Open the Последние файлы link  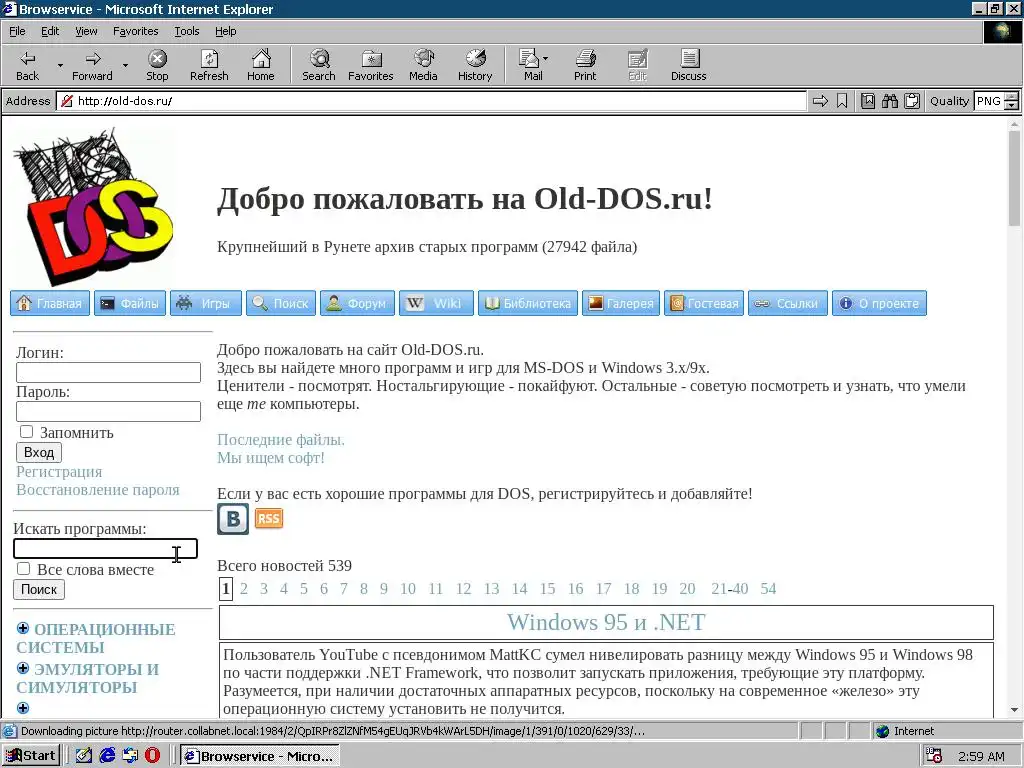281,440
